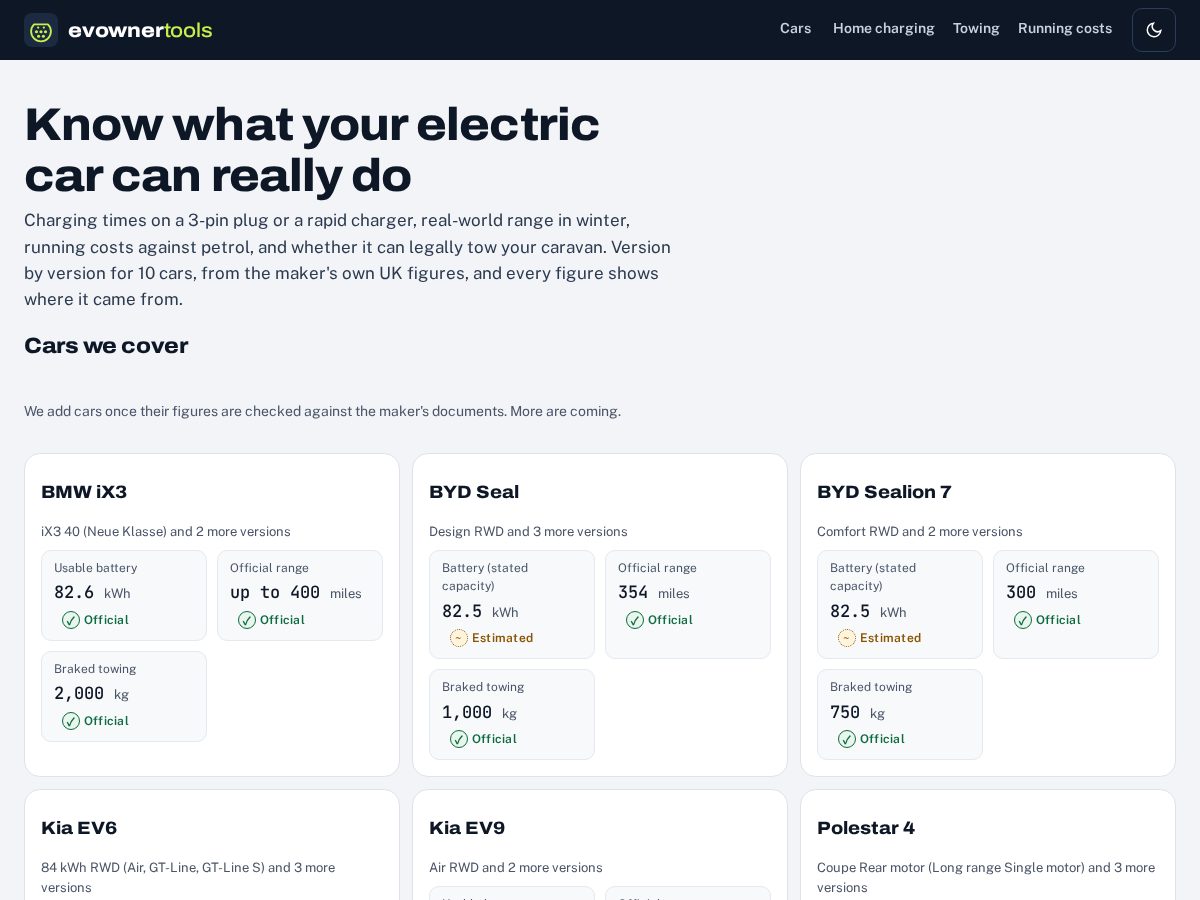Viewport: 1200px width, 900px height.
Task: Click the Coupe Rear motor Polestar 4 versions text
Action: pyautogui.click(x=986, y=877)
